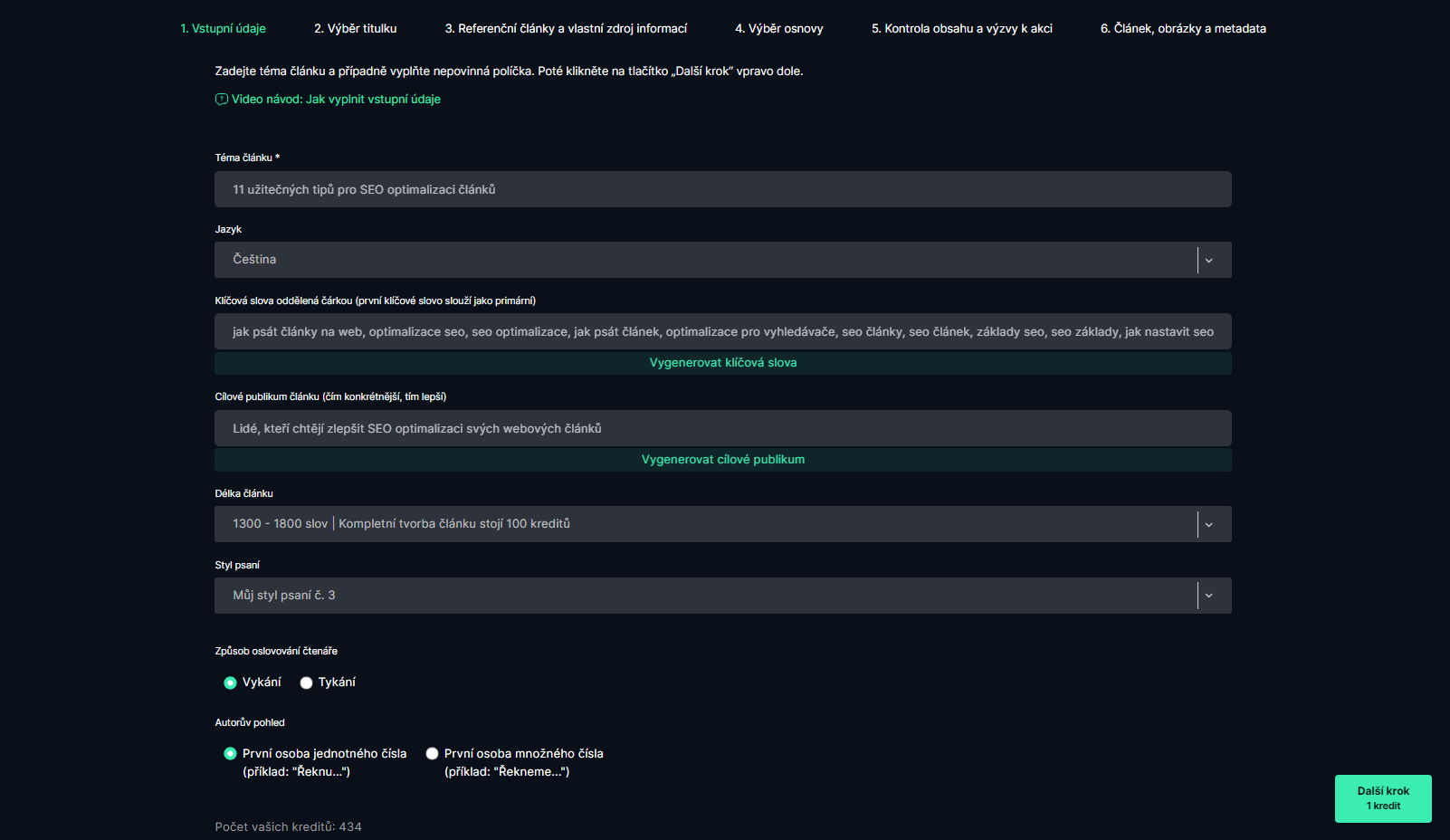Open step 3. Referenční články tab
The image size is (1450, 840).
tap(566, 29)
